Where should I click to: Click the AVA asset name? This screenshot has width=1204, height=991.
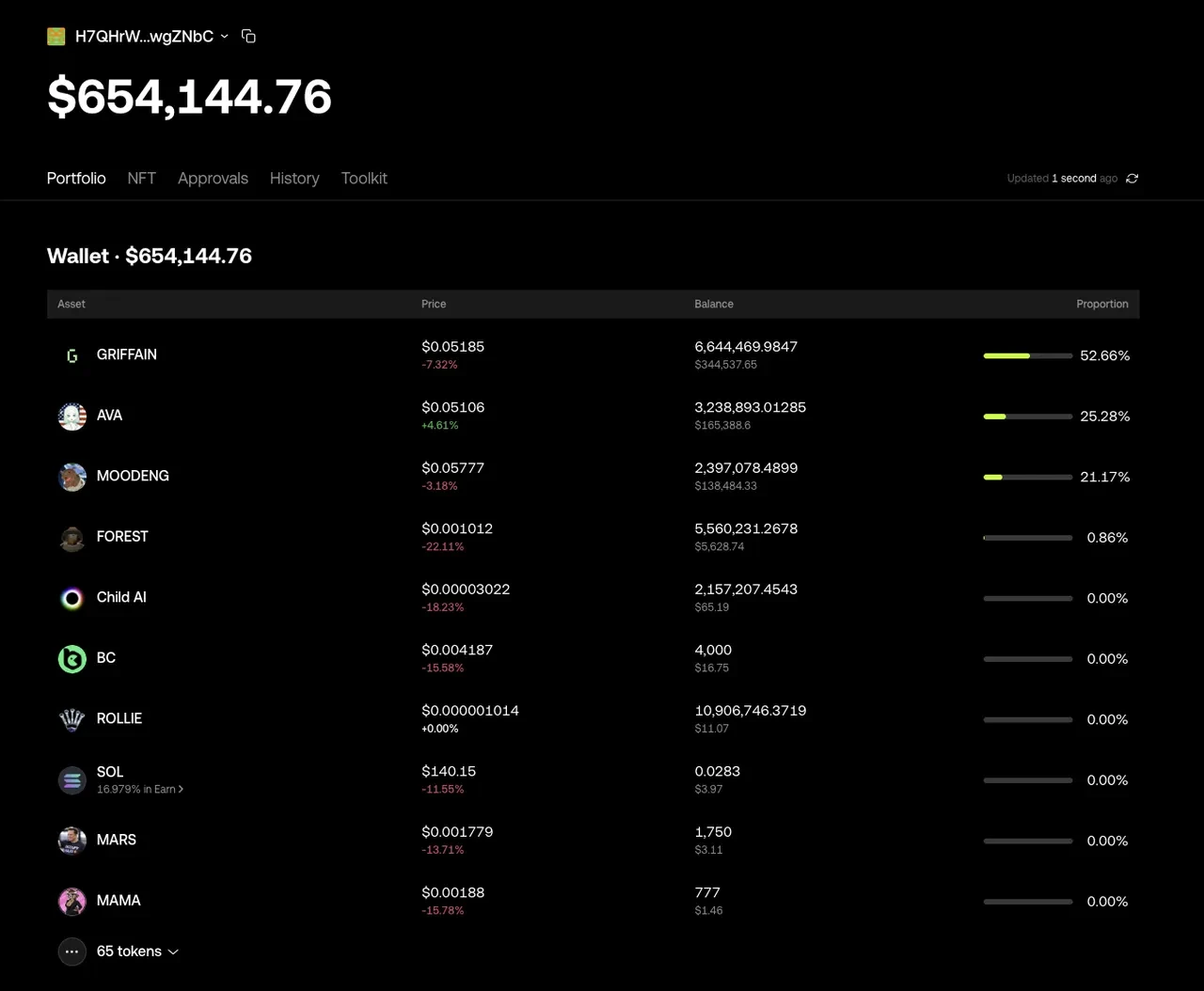(109, 415)
